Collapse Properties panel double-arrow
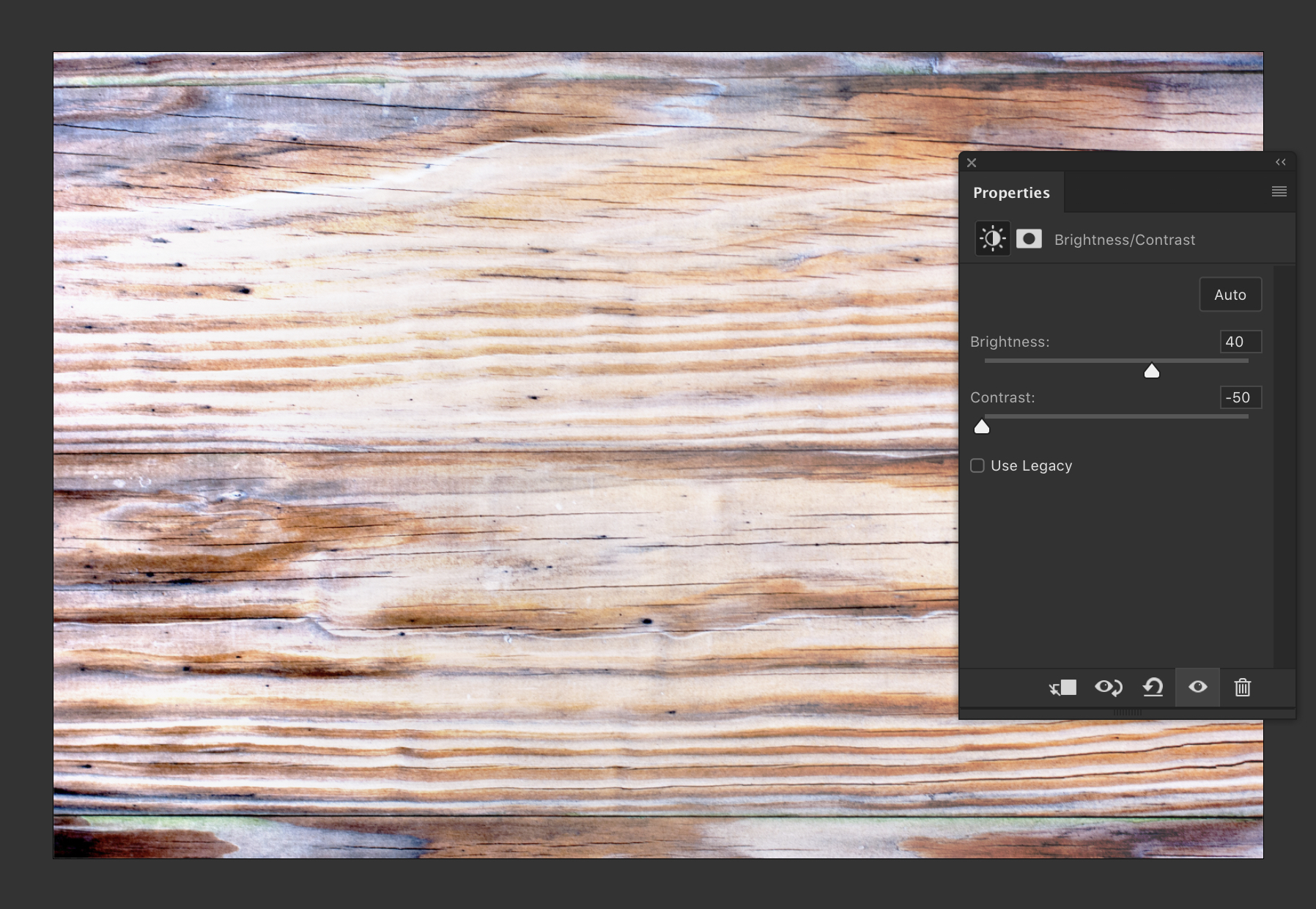Screen dimensions: 1316x909 click(x=1281, y=162)
